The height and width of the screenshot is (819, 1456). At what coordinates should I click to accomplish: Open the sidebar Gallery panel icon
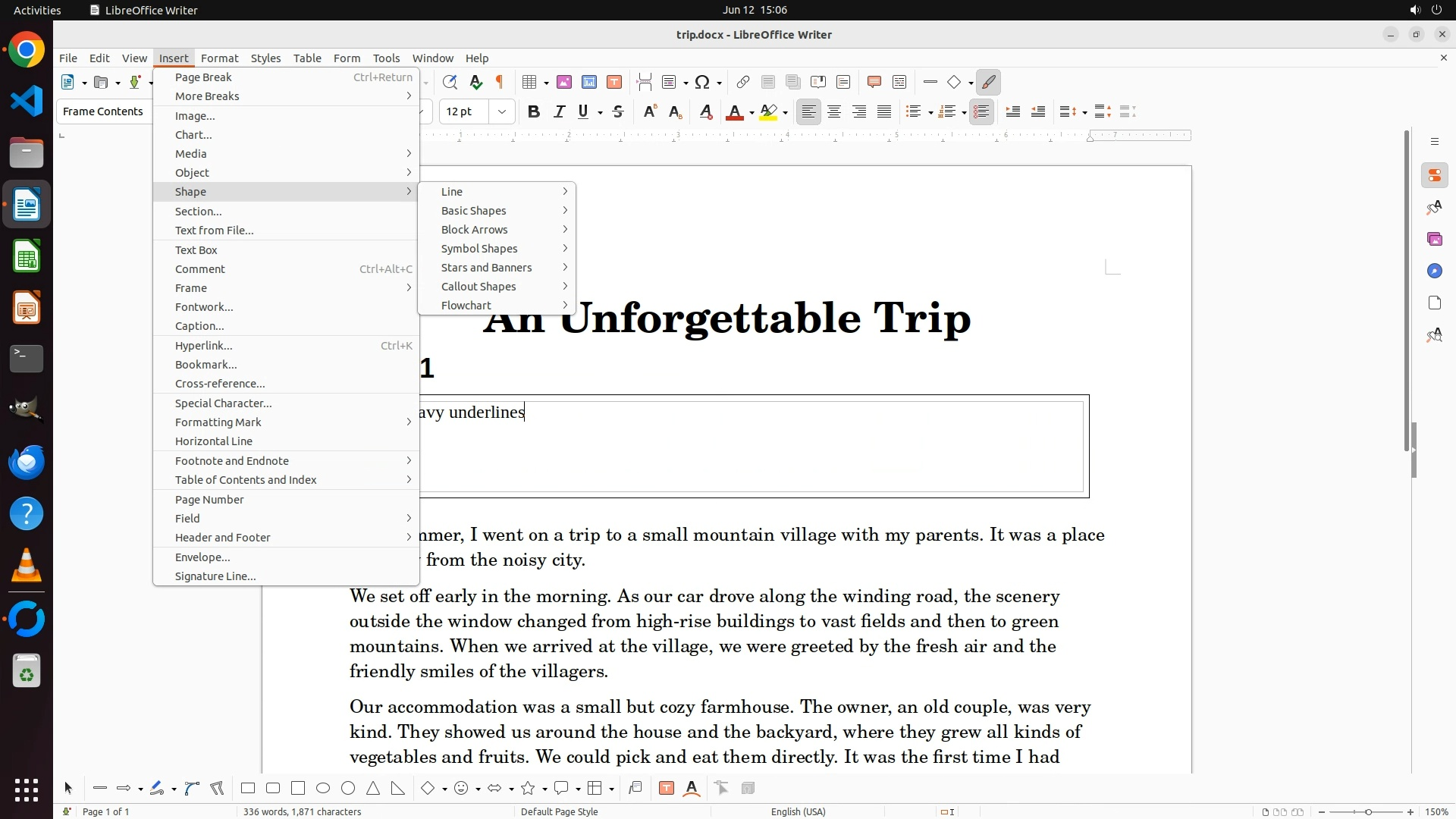[x=1434, y=239]
